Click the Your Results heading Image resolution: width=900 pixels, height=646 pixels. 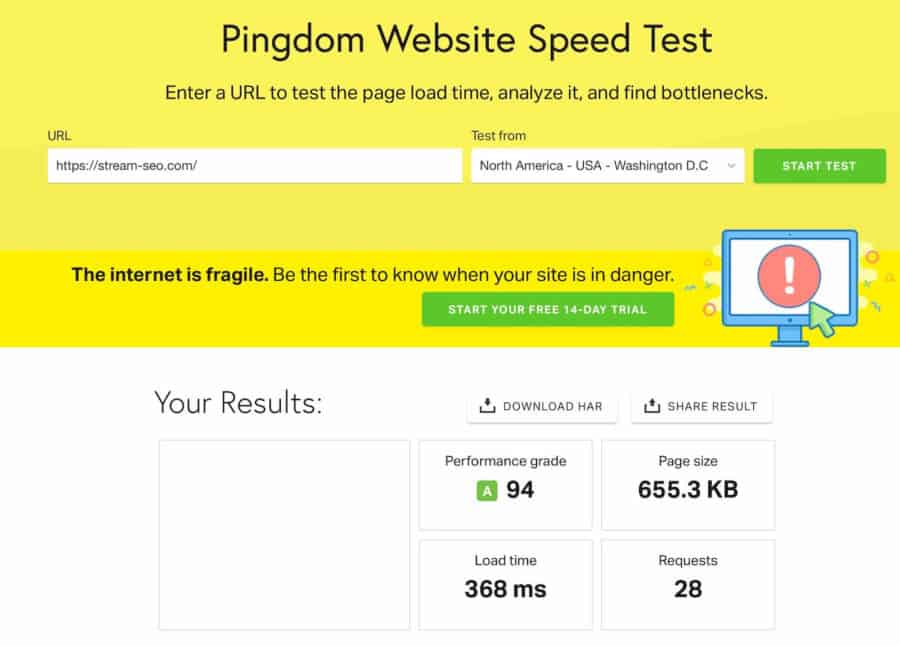[238, 403]
